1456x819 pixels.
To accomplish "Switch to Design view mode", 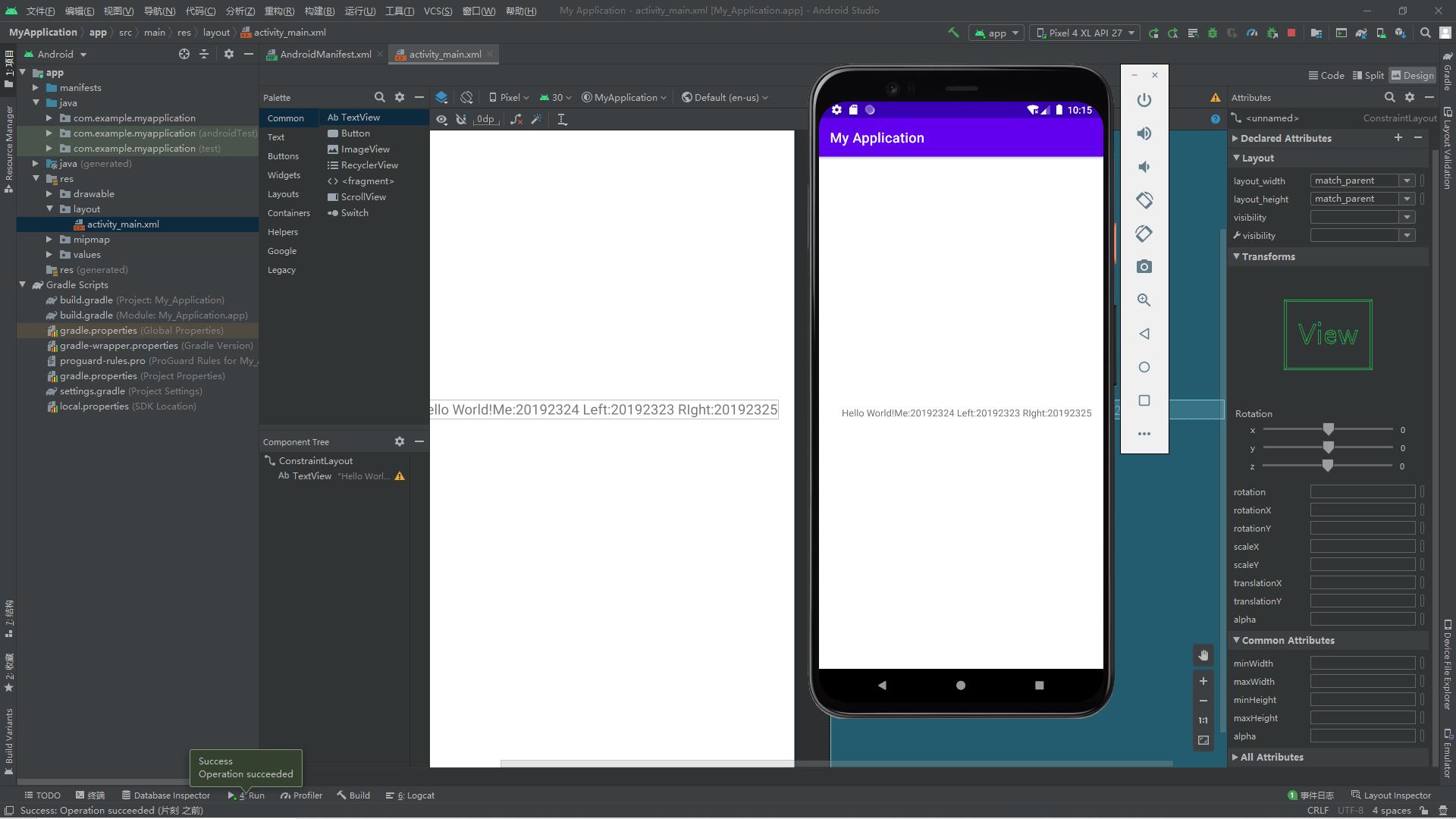I will [1412, 75].
